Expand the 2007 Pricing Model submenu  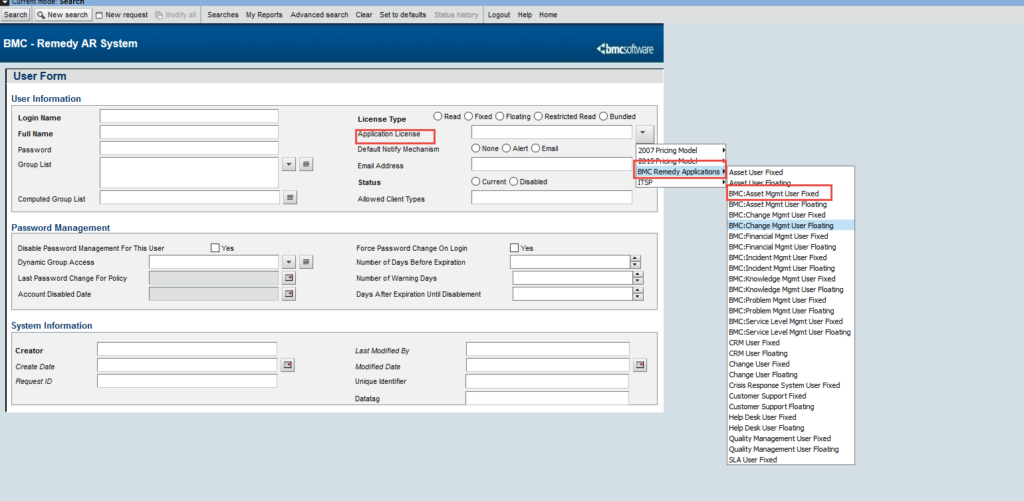tap(681, 150)
